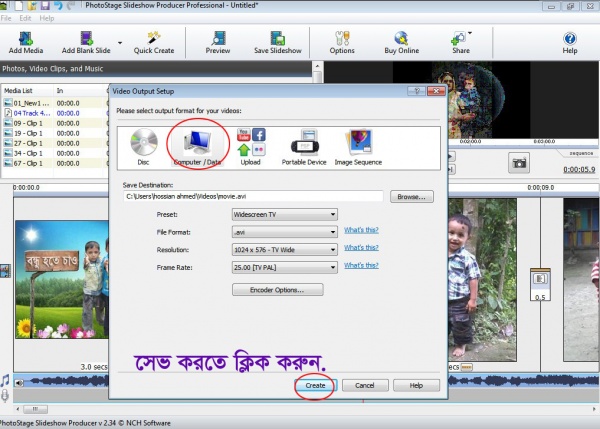Open the File menu
Image resolution: width=600 pixels, height=429 pixels.
[6, 18]
